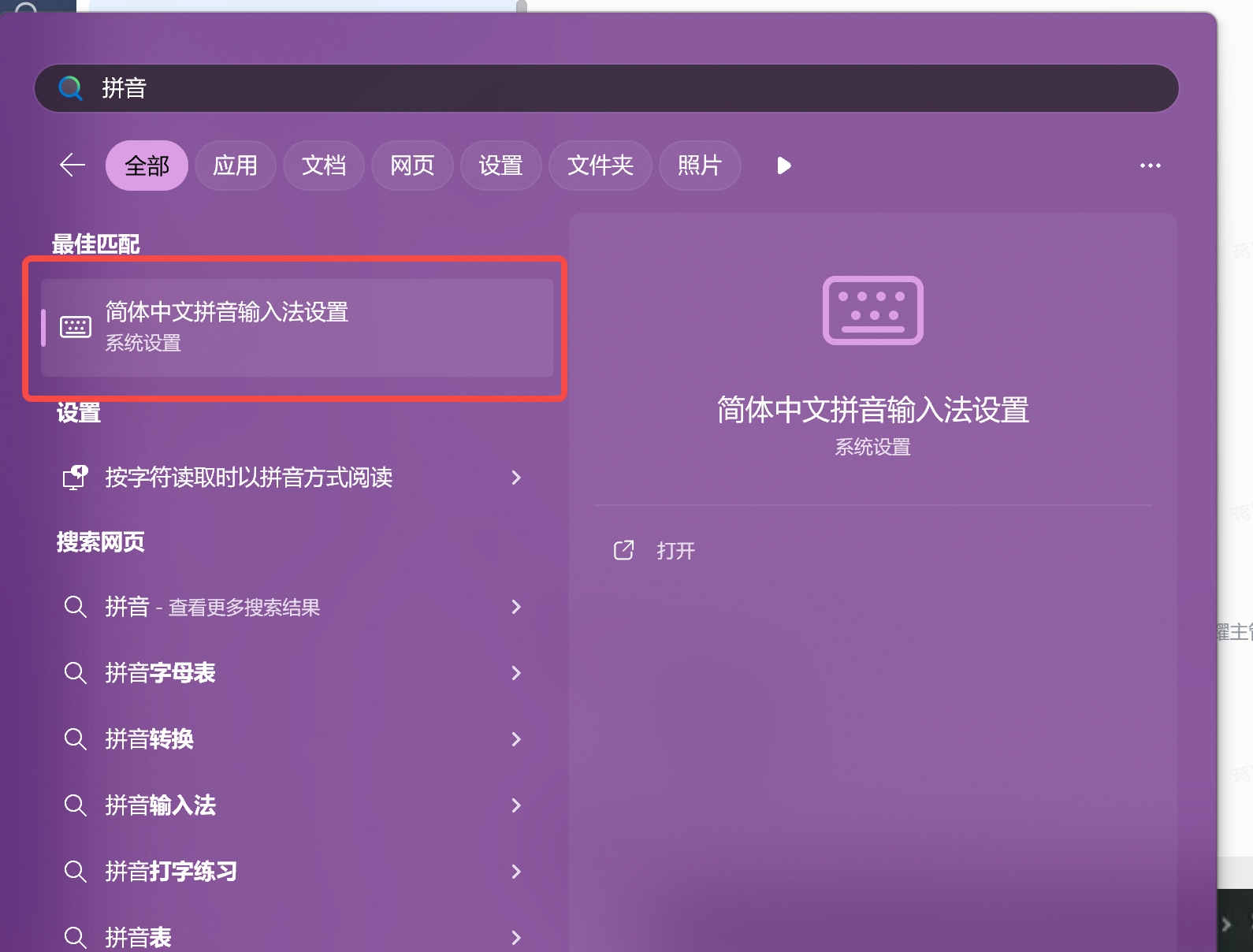Click the narrator icon beside 按字符读取时以拼音方式阅读
This screenshot has width=1253, height=952.
(76, 478)
